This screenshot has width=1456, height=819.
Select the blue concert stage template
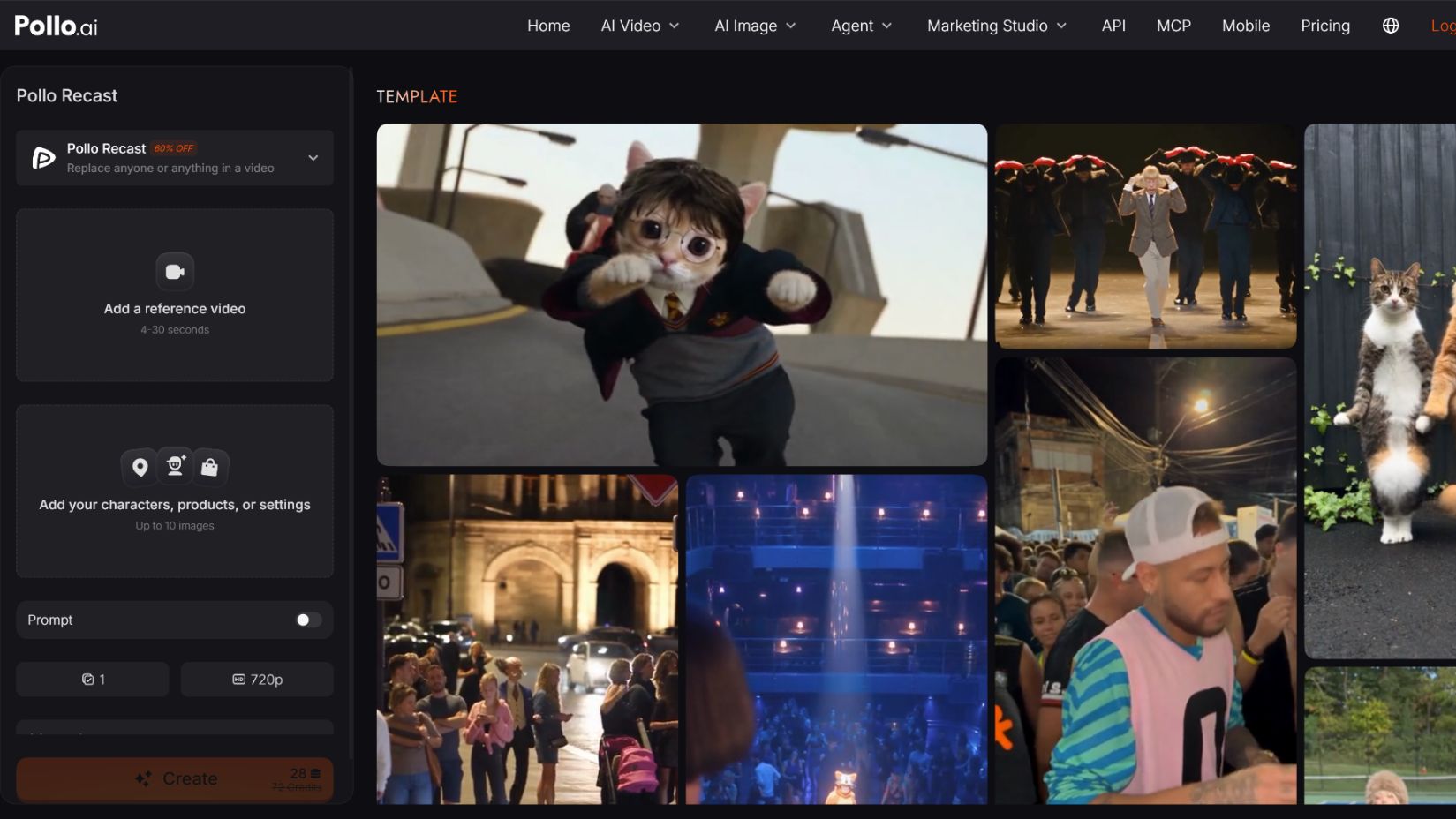click(836, 639)
